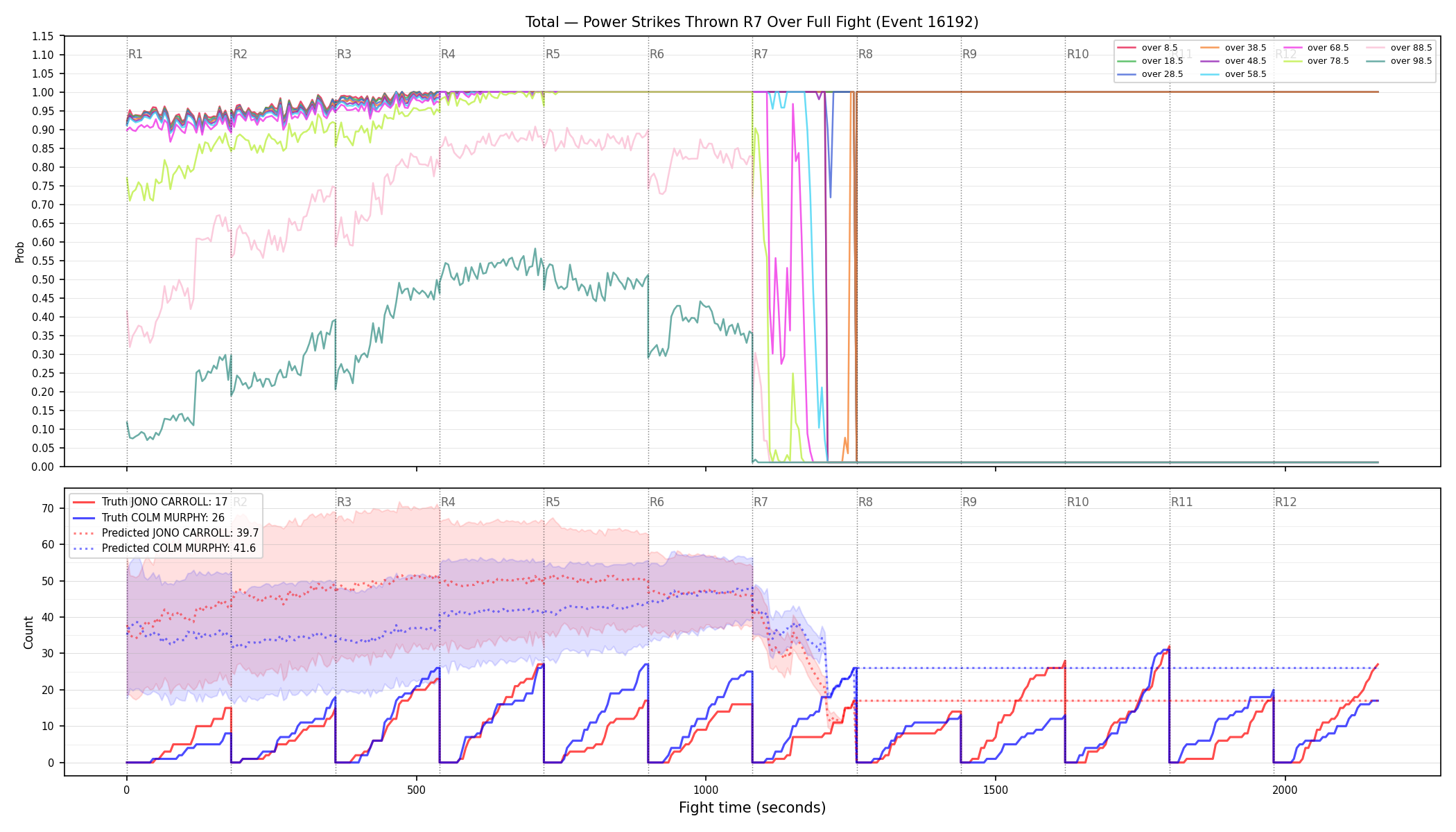Screen dimensions: 1456x832
Task: Click the R9 round marker in count chart
Action: [969, 502]
